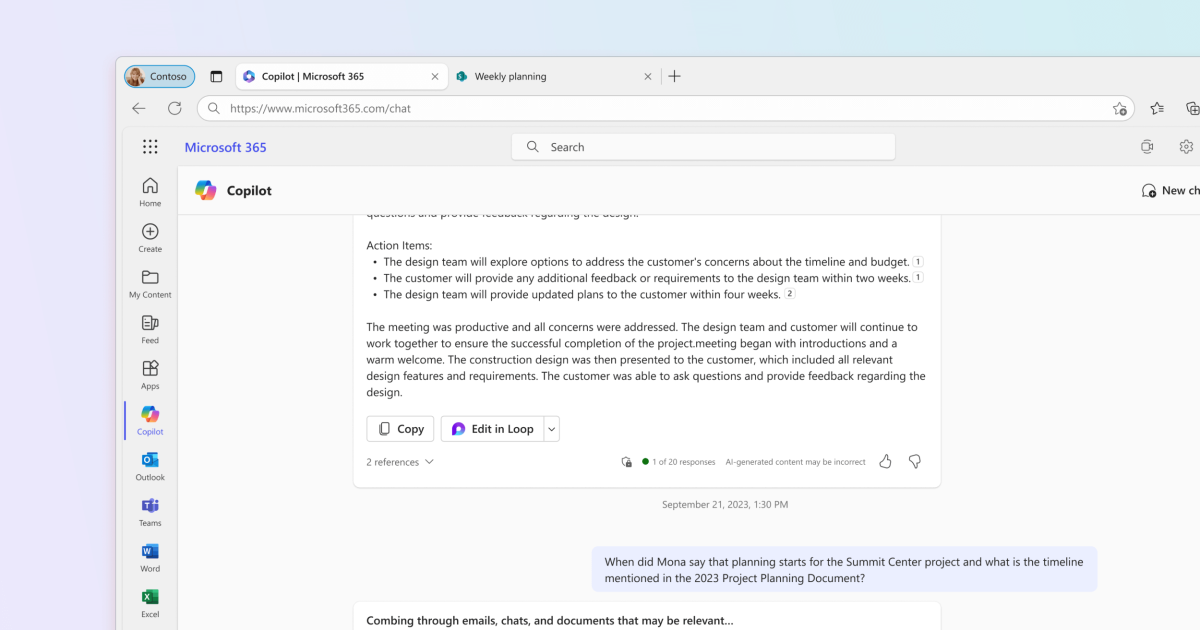The width and height of the screenshot is (1200, 630).
Task: Close the Copilot Microsoft 365 tab
Action: coord(434,76)
